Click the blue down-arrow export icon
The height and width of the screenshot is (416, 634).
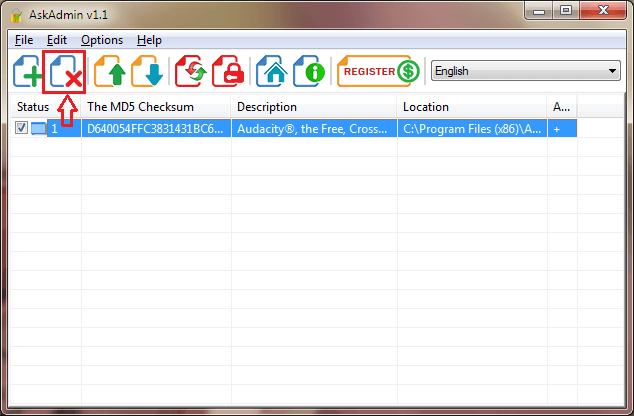click(147, 73)
